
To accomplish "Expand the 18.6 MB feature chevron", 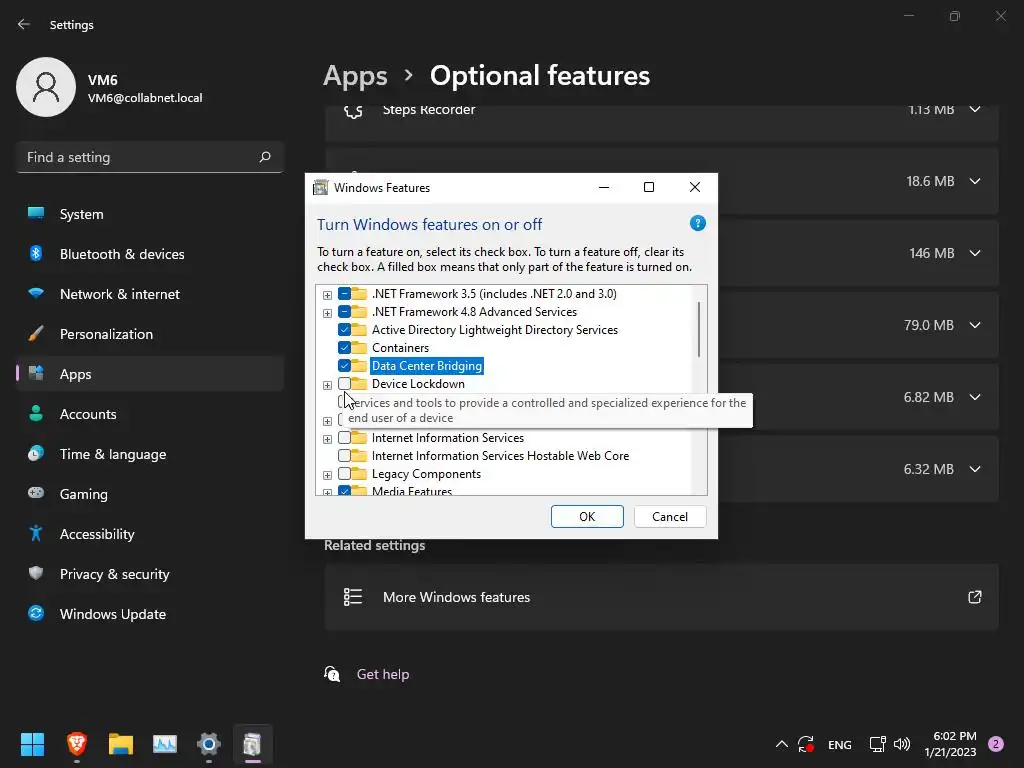I will click(975, 181).
